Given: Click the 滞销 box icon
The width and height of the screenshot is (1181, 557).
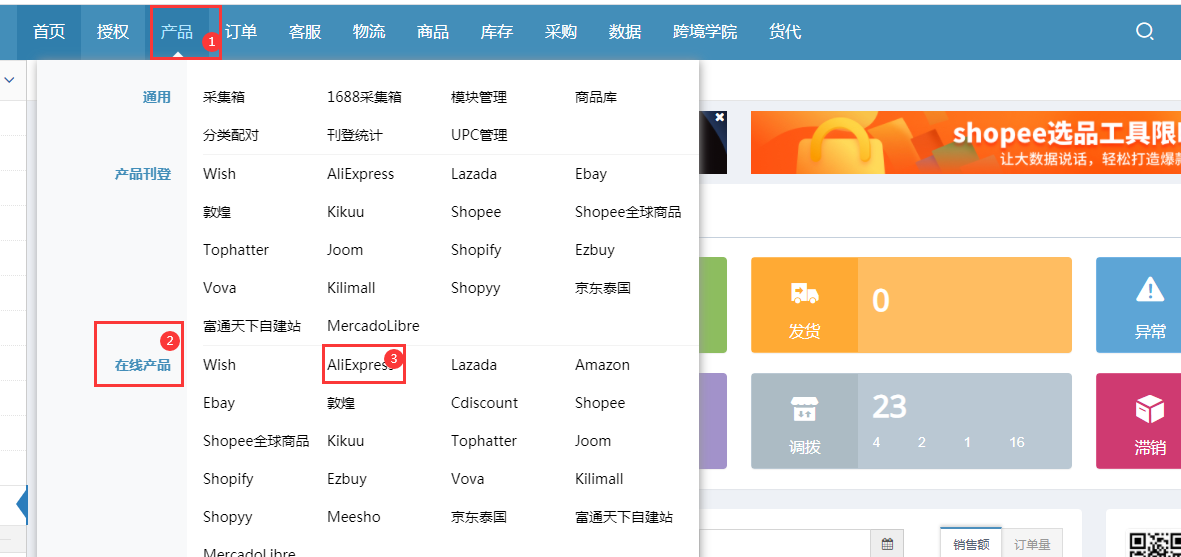Looking at the screenshot, I should click(x=1149, y=409).
